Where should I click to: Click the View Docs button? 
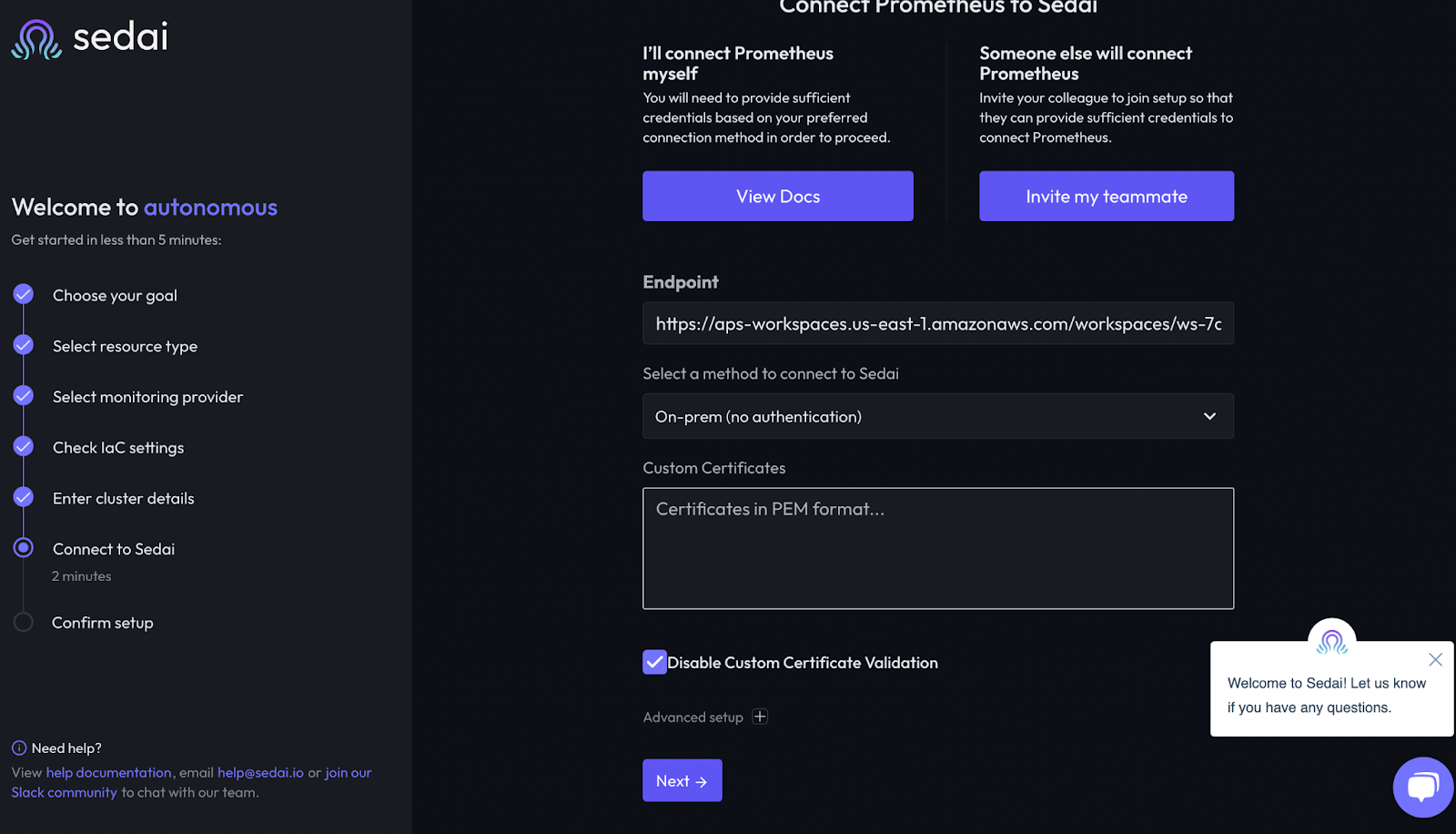pyautogui.click(x=777, y=196)
